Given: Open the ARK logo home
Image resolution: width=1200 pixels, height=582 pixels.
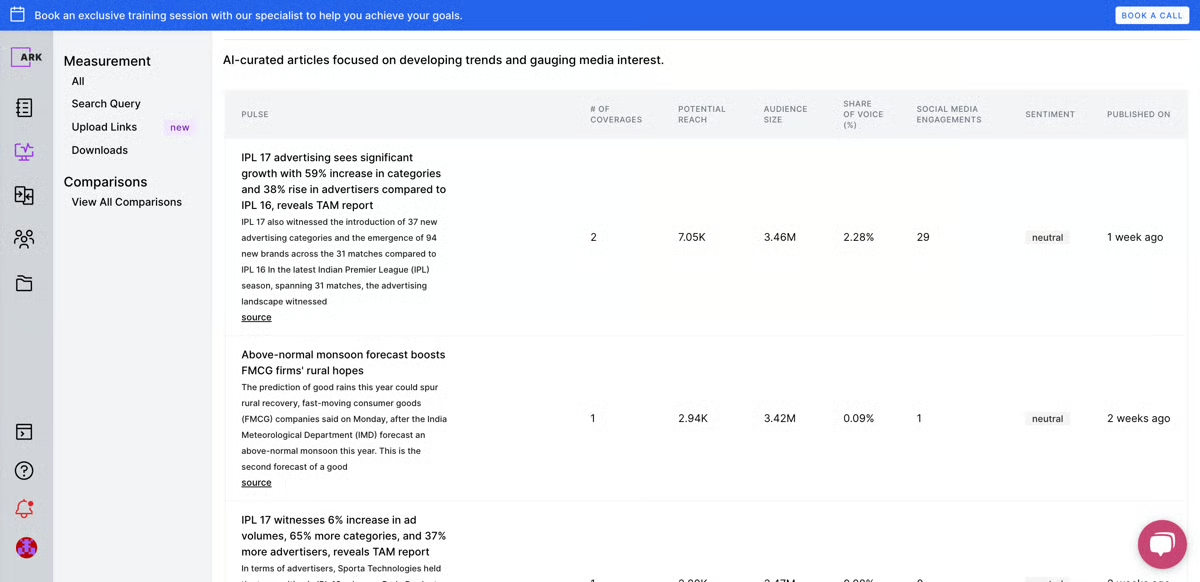Looking at the screenshot, I should [x=26, y=57].
